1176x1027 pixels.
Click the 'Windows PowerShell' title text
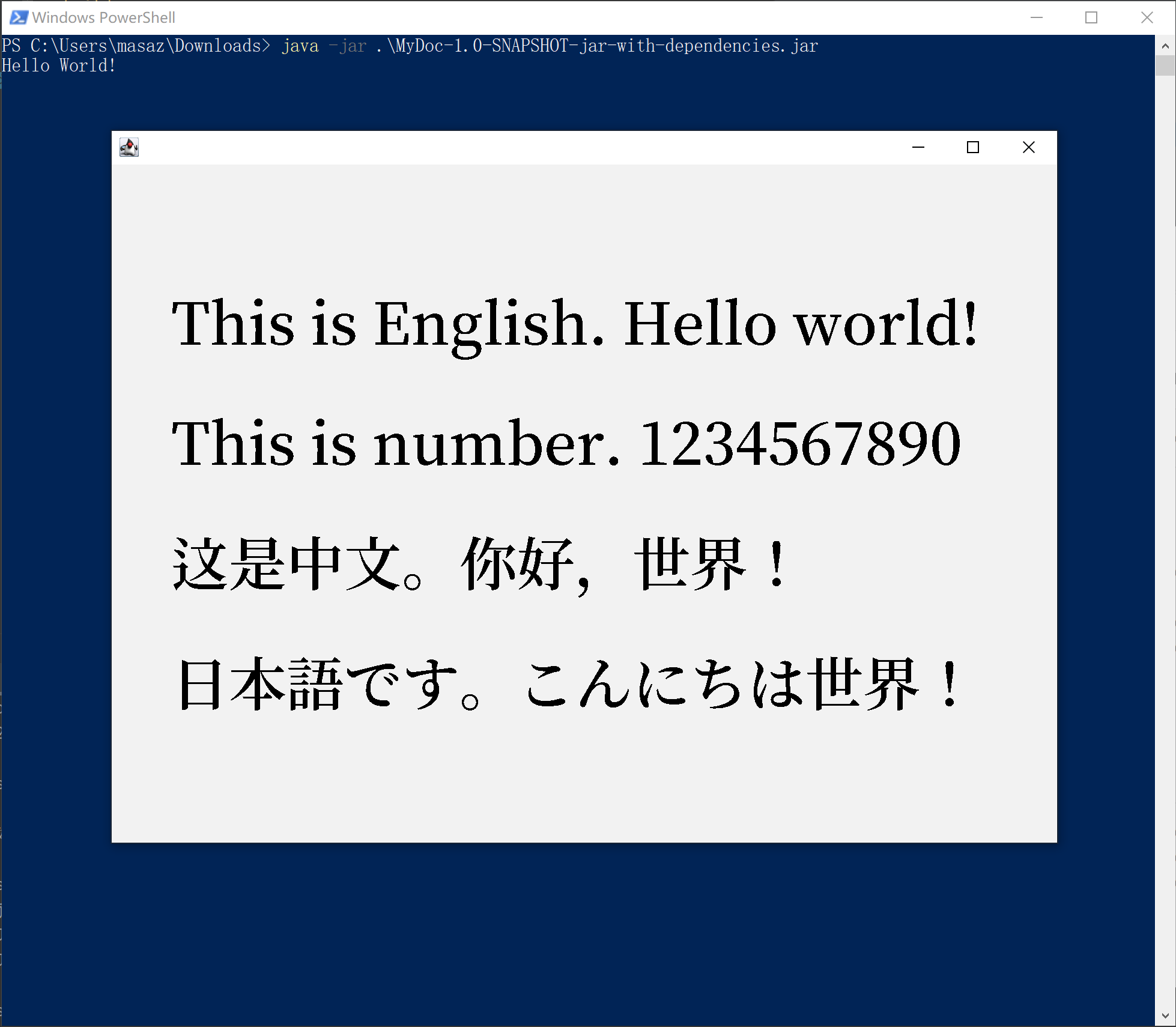coord(103,17)
